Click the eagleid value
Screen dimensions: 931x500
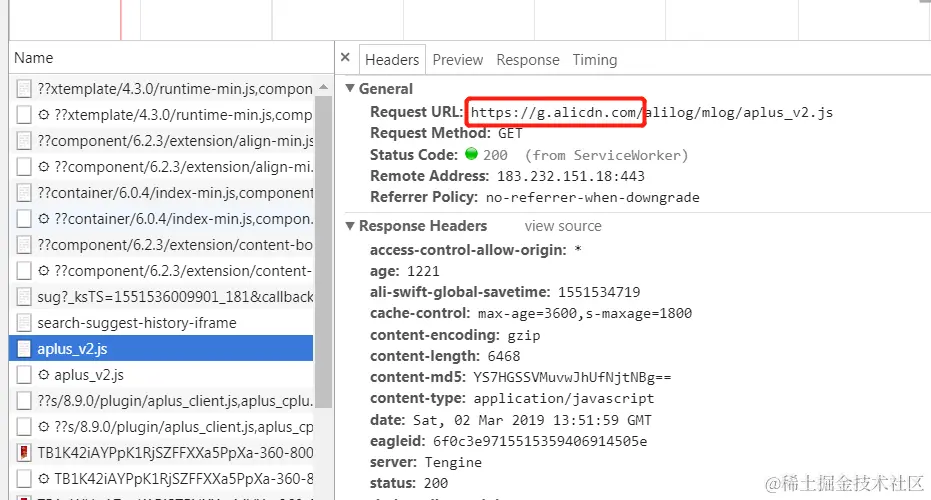click(540, 441)
